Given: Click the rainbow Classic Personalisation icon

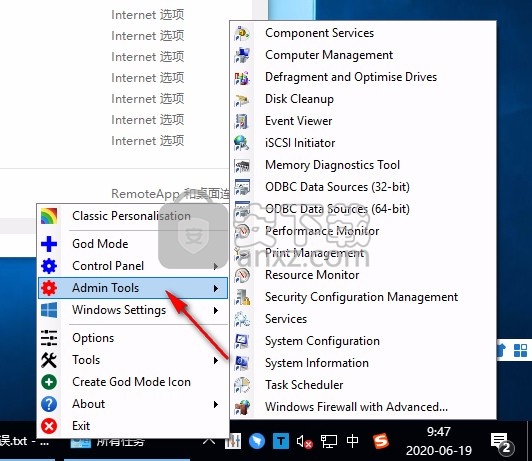Looking at the screenshot, I should 49,216.
